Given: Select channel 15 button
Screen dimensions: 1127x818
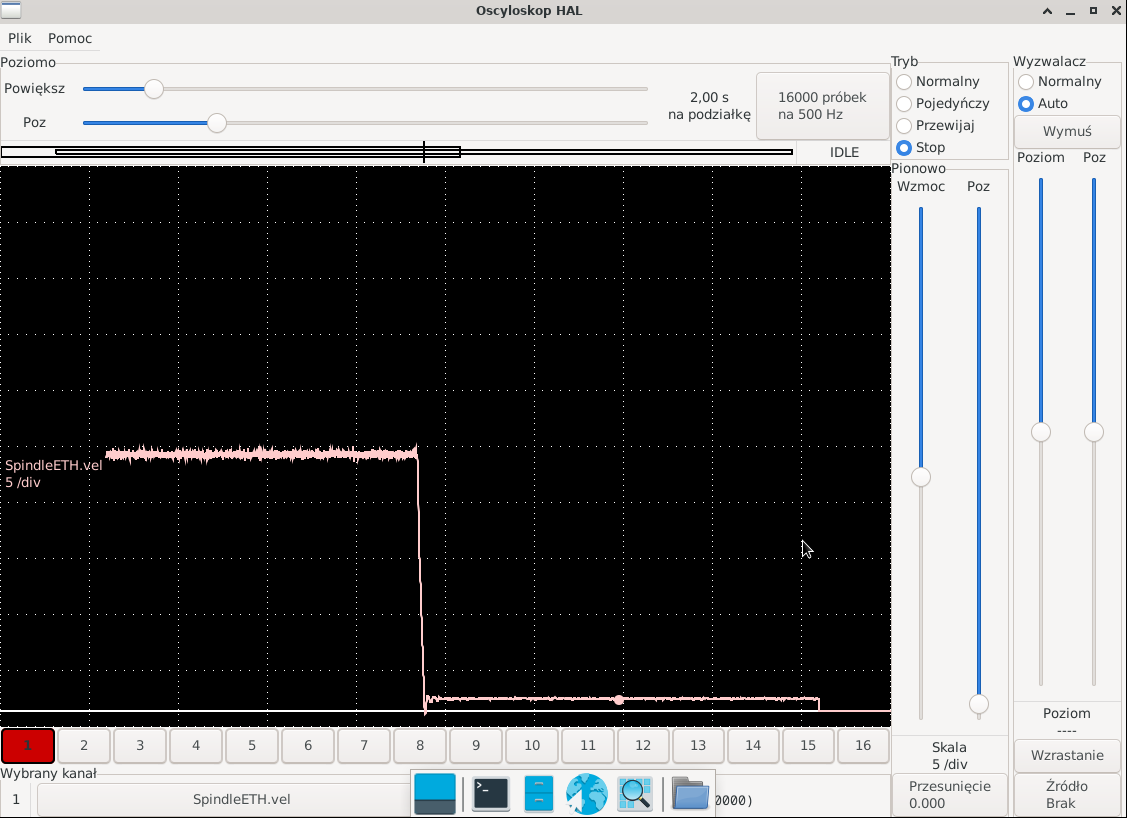Looking at the screenshot, I should click(x=809, y=745).
